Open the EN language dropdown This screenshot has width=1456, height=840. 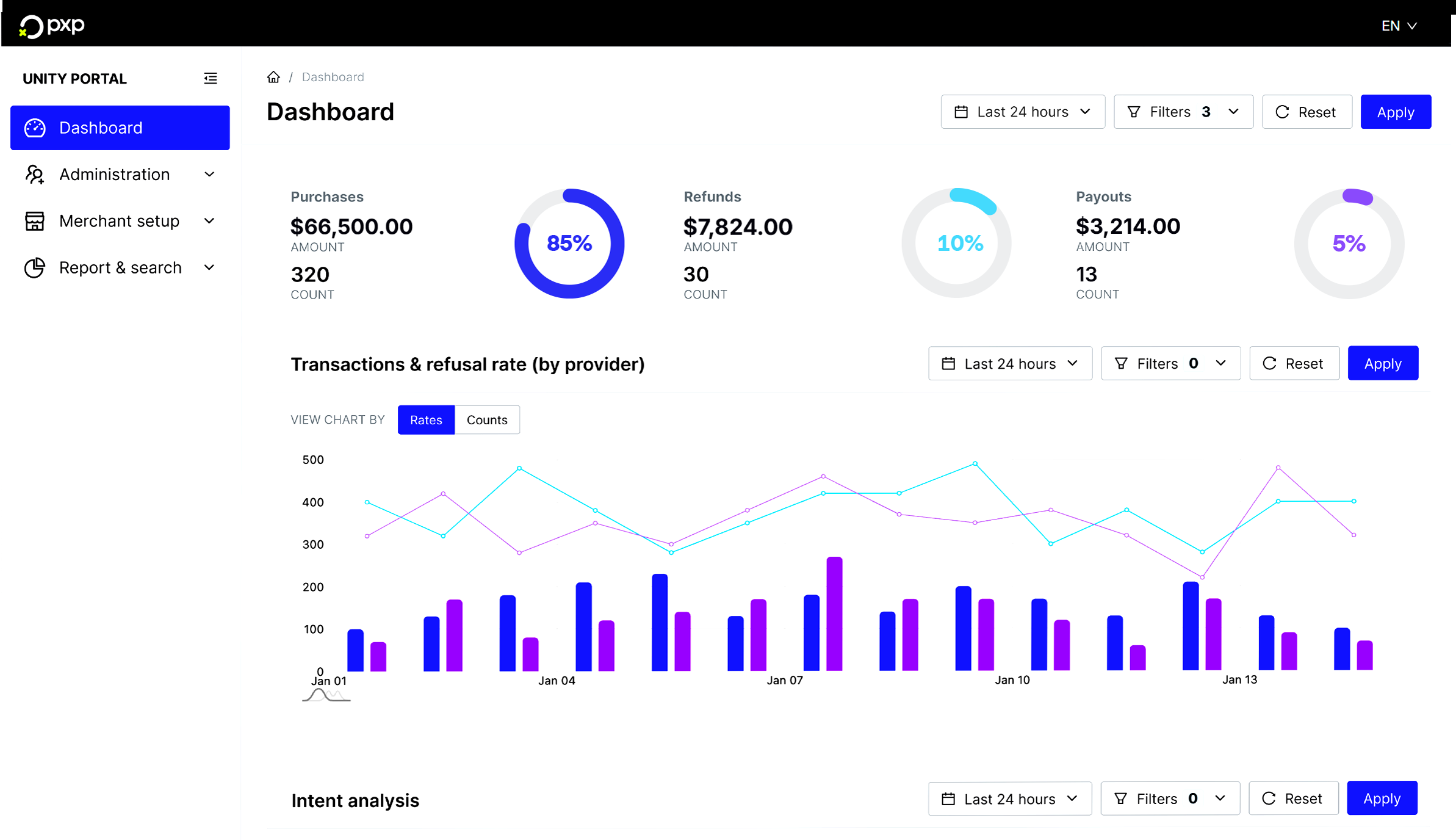click(x=1399, y=26)
